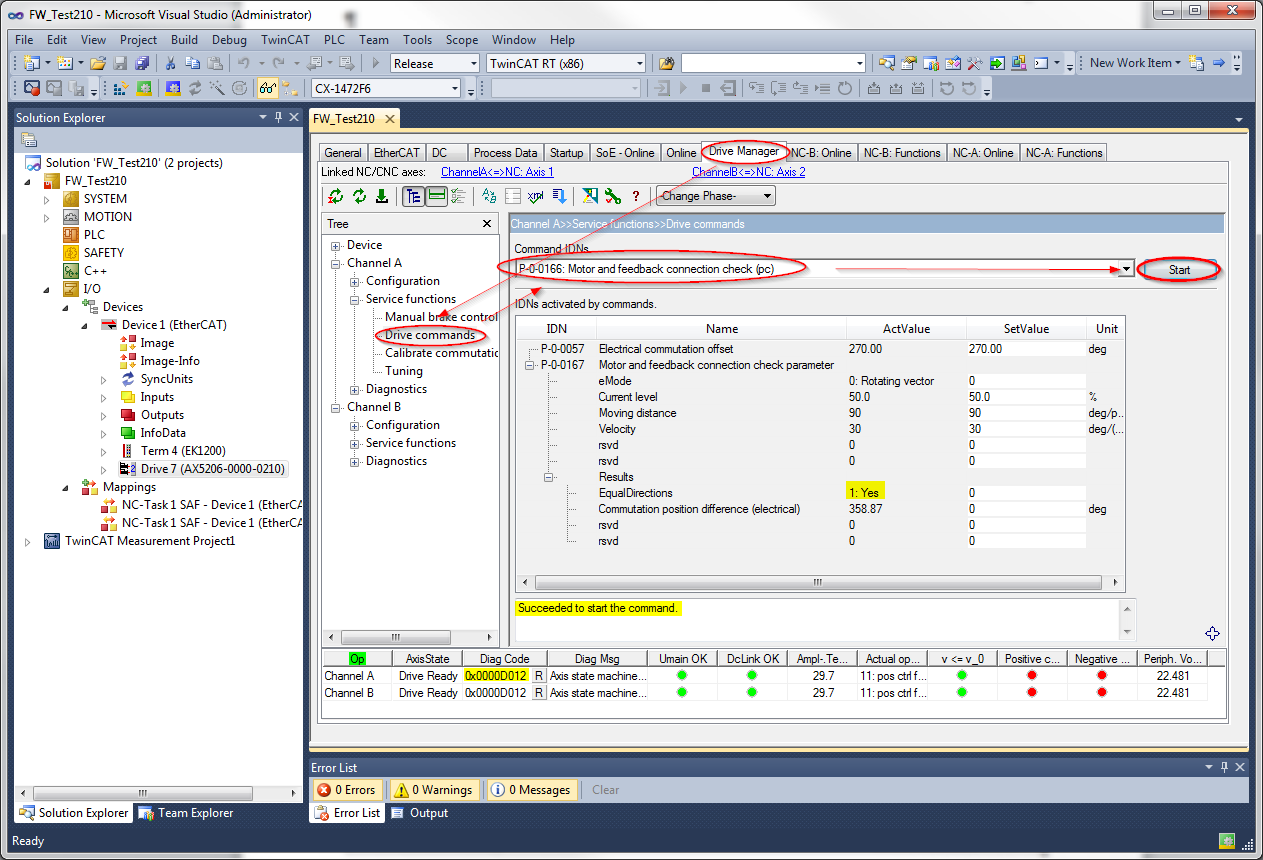The image size is (1263, 860).
Task: Switch to the Output tab at bottom
Action: [420, 813]
